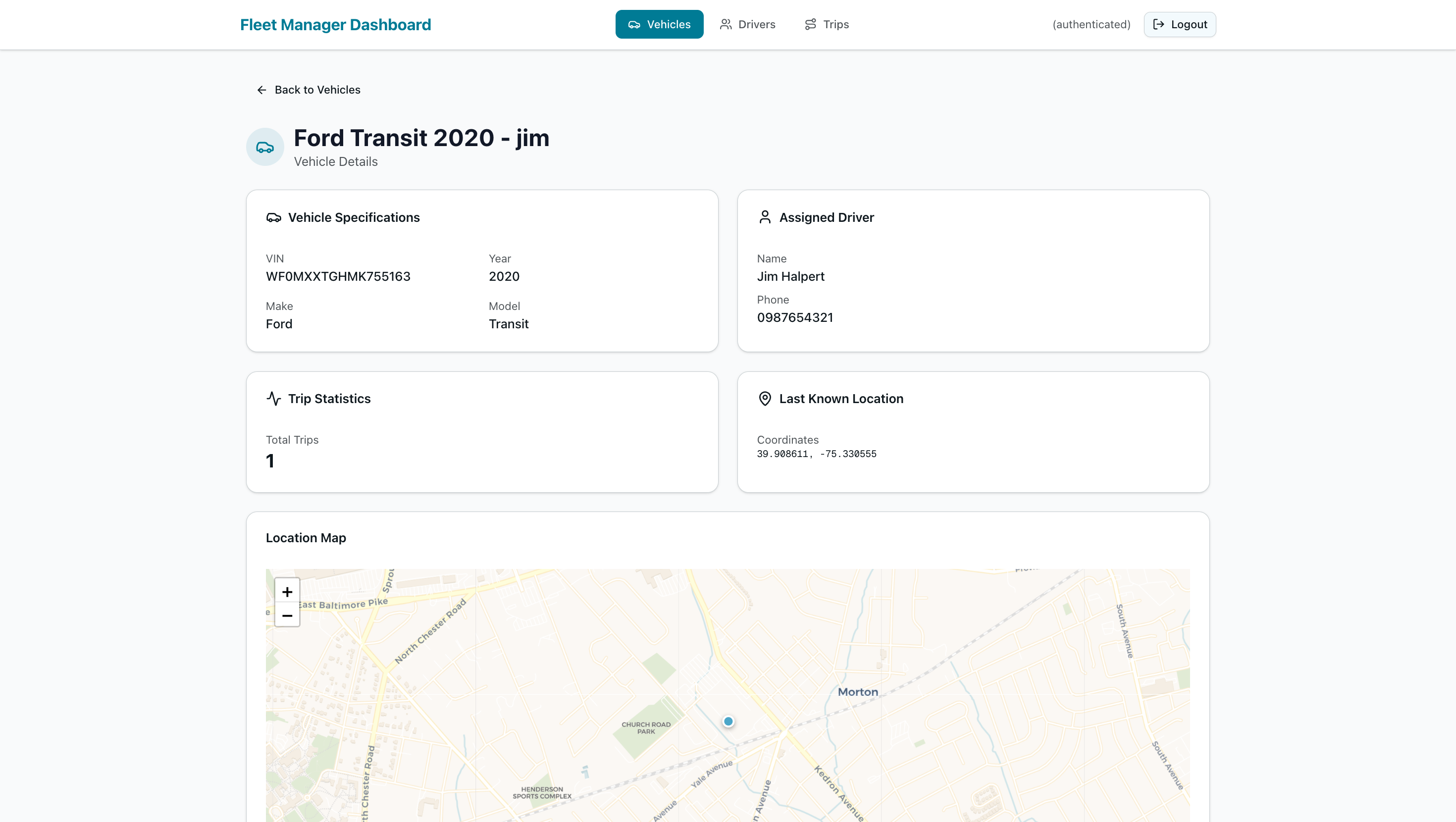Click the activity pulse icon in Trip Statistics
The image size is (1456, 822).
tap(273, 399)
